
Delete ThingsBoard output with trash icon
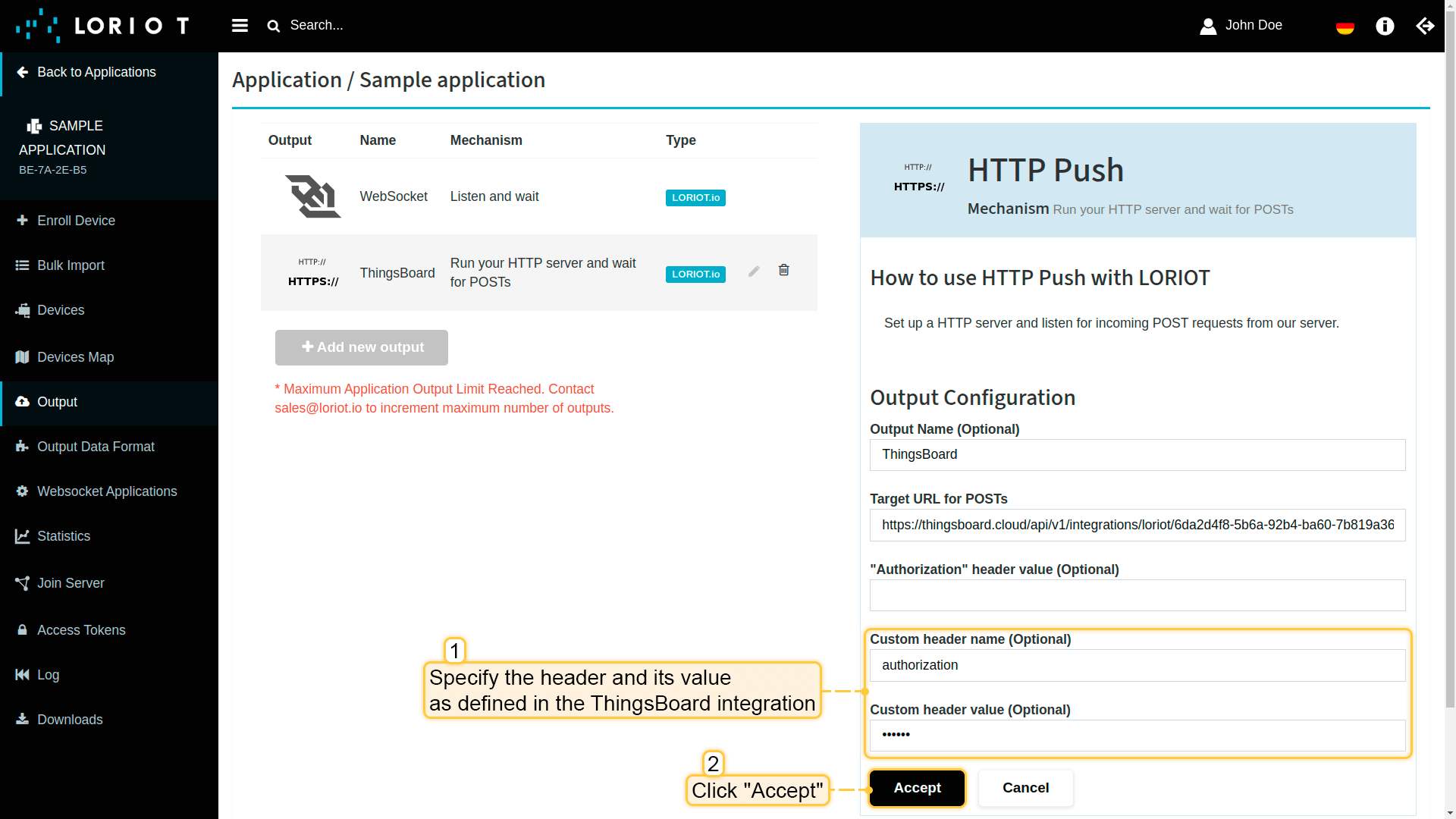(783, 270)
